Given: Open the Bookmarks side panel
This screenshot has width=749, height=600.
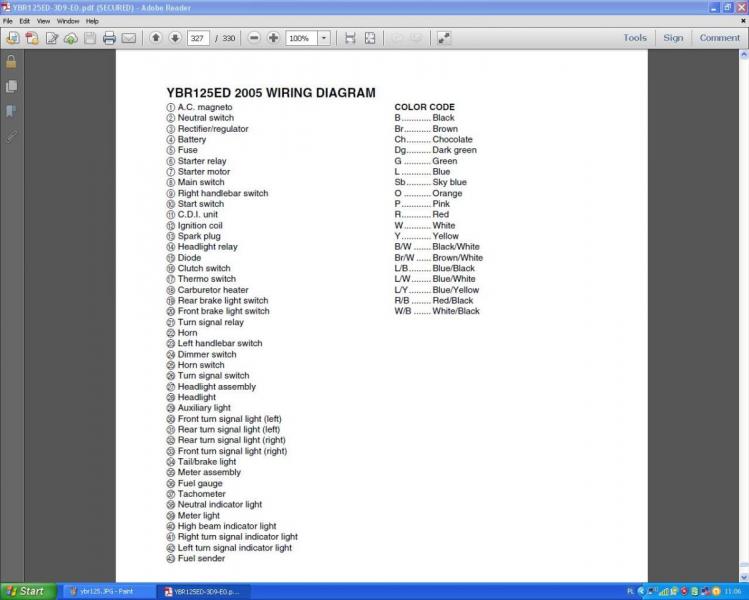Looking at the screenshot, I should click(x=11, y=111).
